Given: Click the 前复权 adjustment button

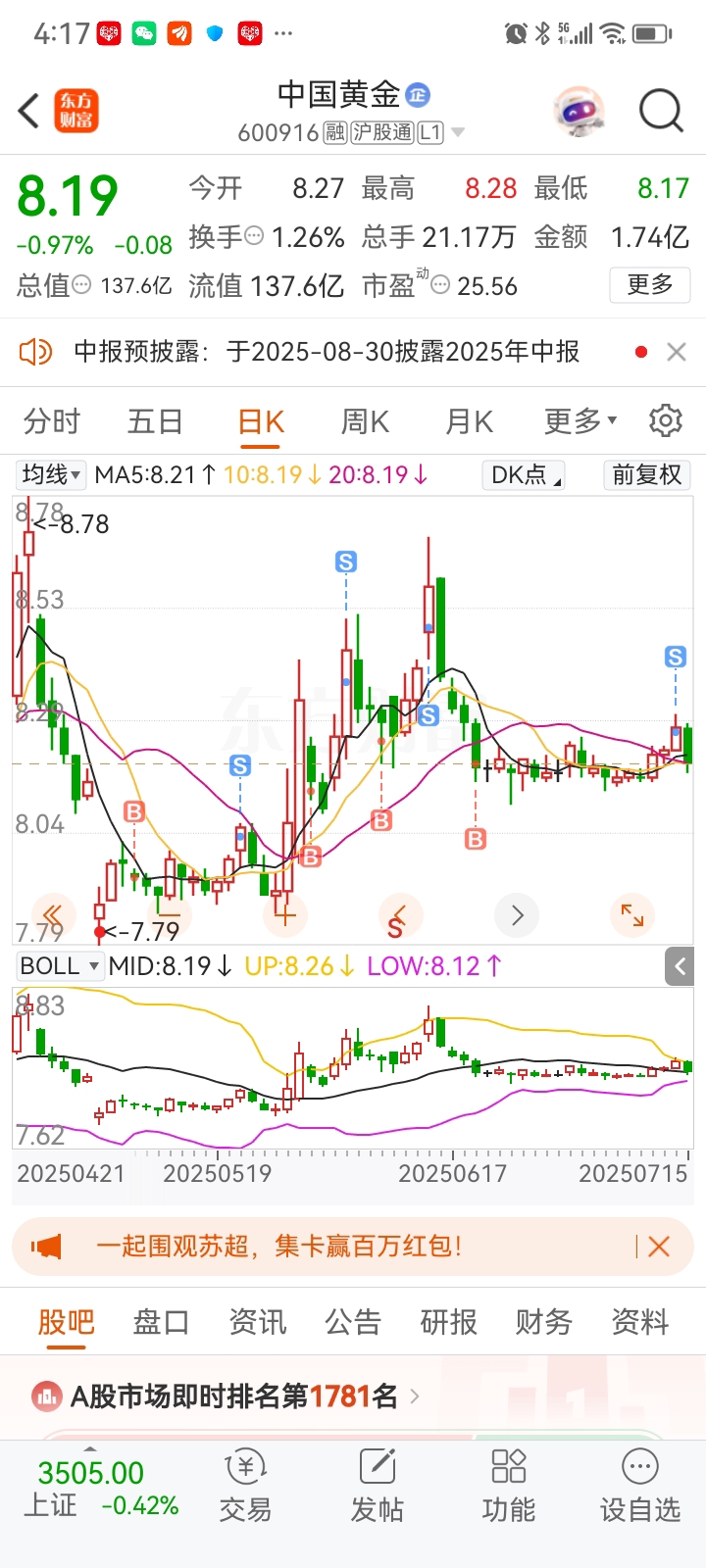Looking at the screenshot, I should (x=647, y=475).
